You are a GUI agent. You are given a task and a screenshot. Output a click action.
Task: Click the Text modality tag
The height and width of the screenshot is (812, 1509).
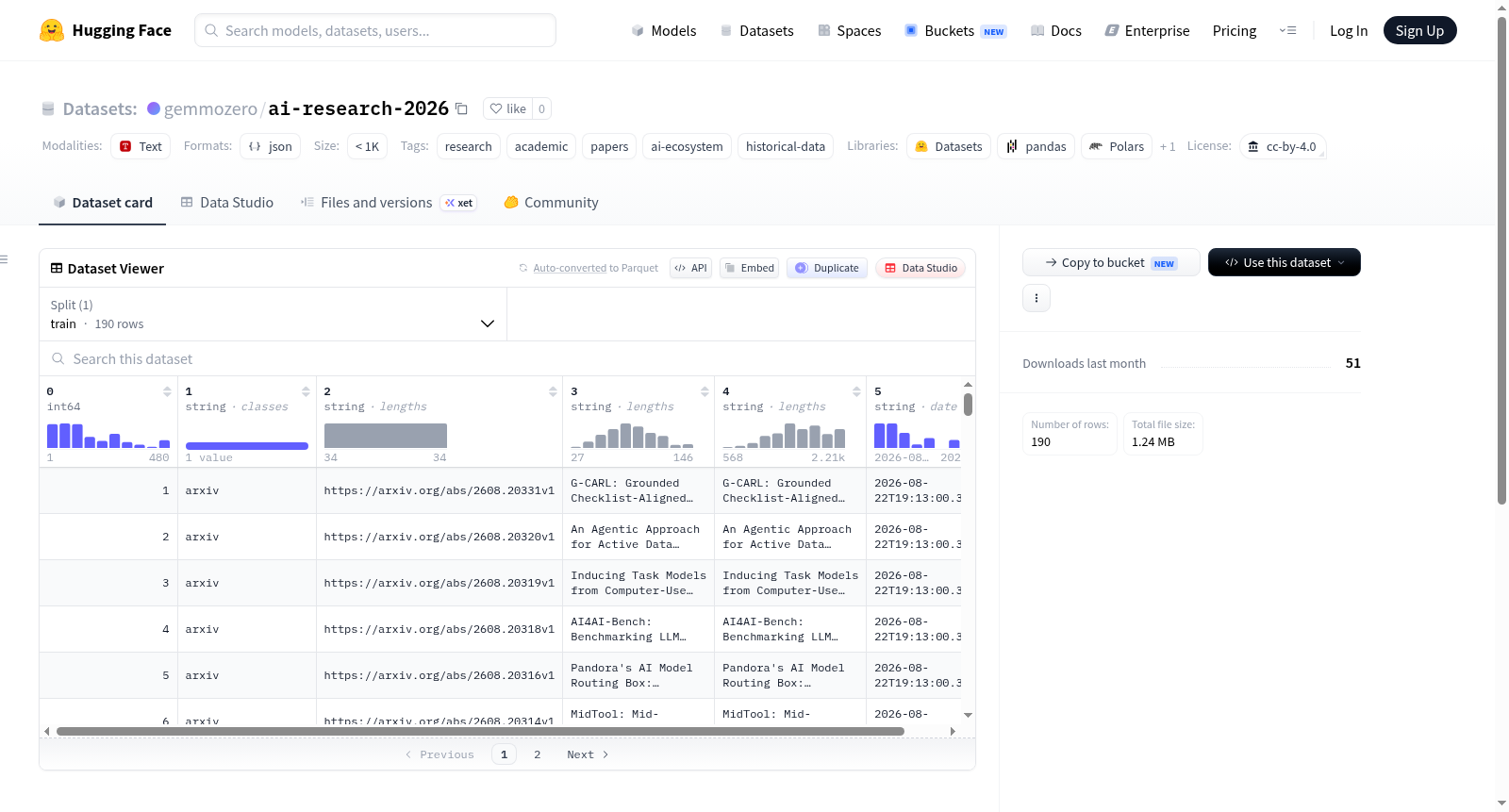click(x=141, y=146)
